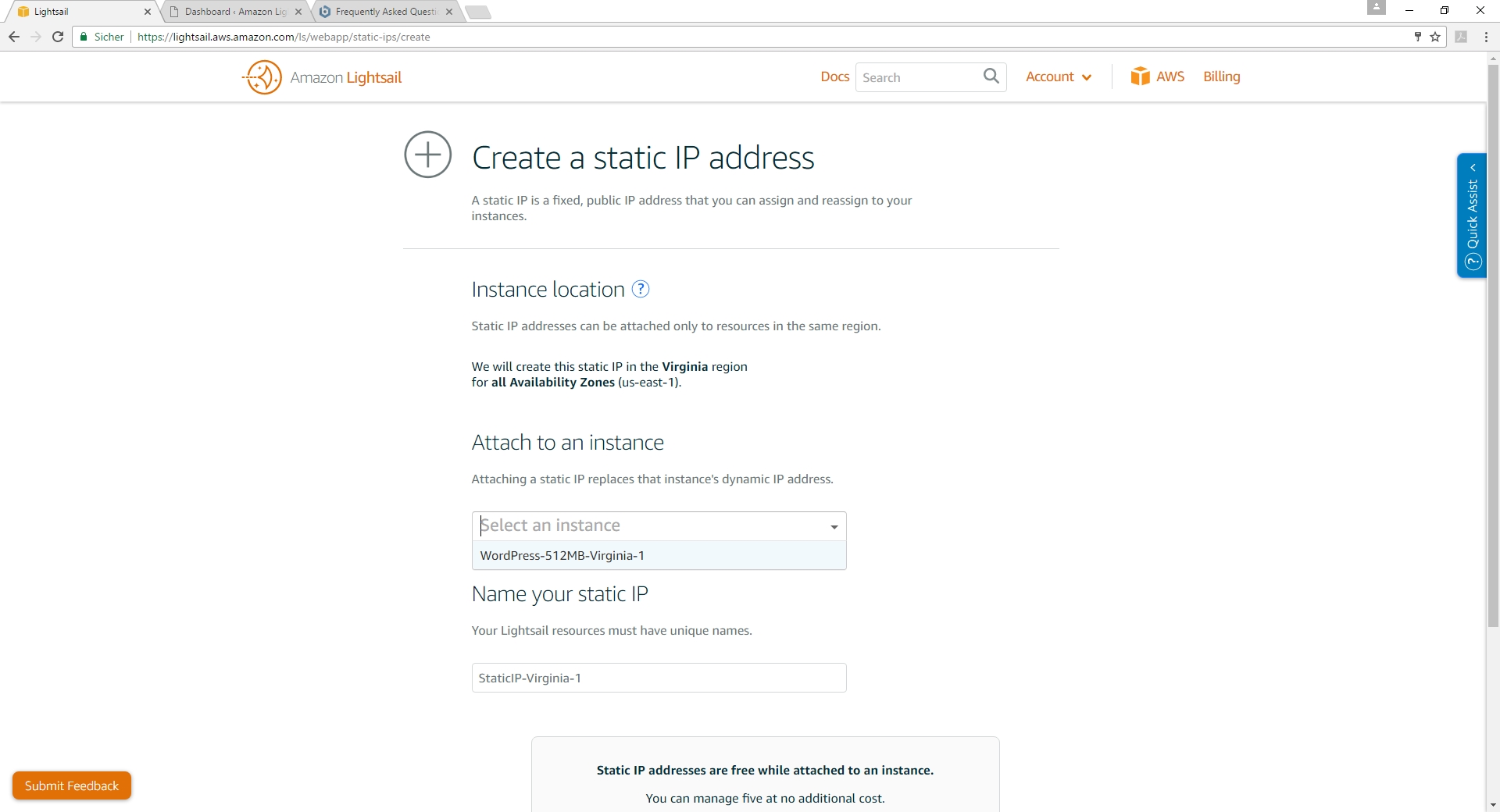This screenshot has height=812, width=1500.
Task: Switch to the Lightsail browser tab
Action: [x=84, y=12]
